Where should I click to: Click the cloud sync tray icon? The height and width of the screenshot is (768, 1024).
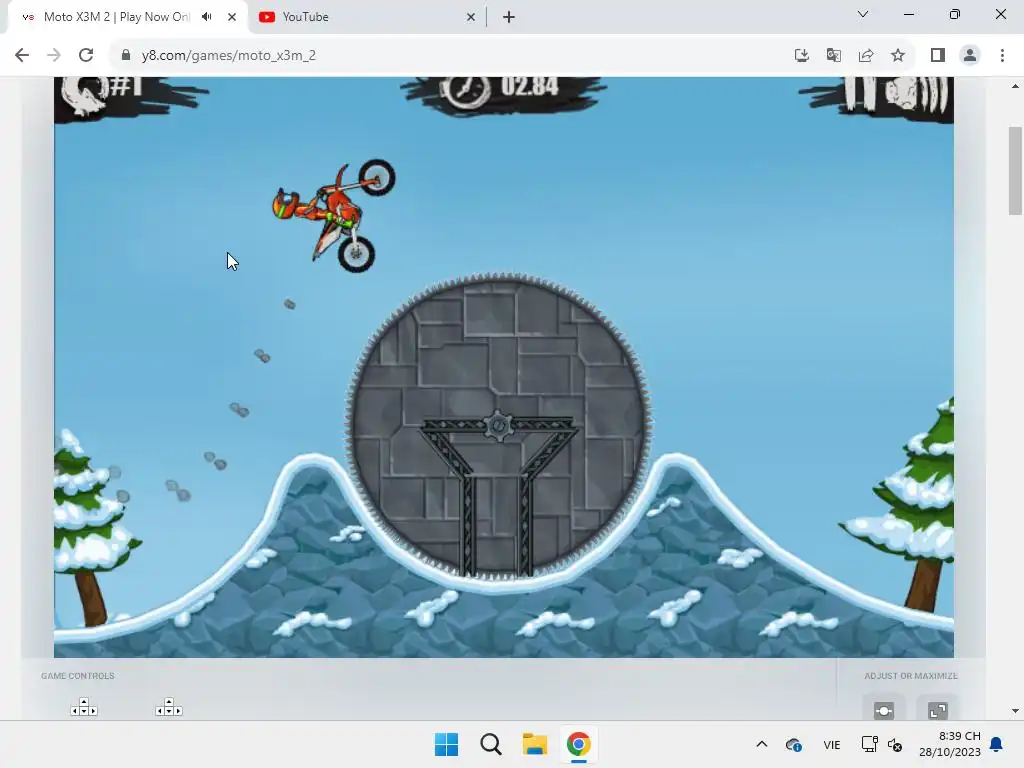(x=794, y=744)
